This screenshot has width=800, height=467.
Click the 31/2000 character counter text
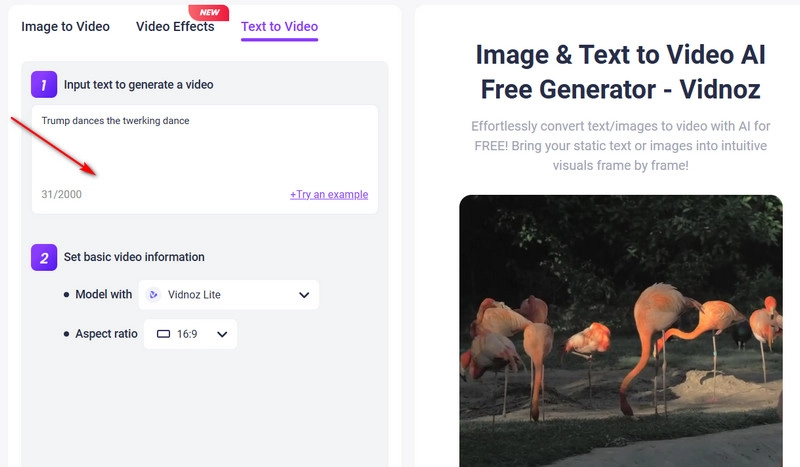61,194
